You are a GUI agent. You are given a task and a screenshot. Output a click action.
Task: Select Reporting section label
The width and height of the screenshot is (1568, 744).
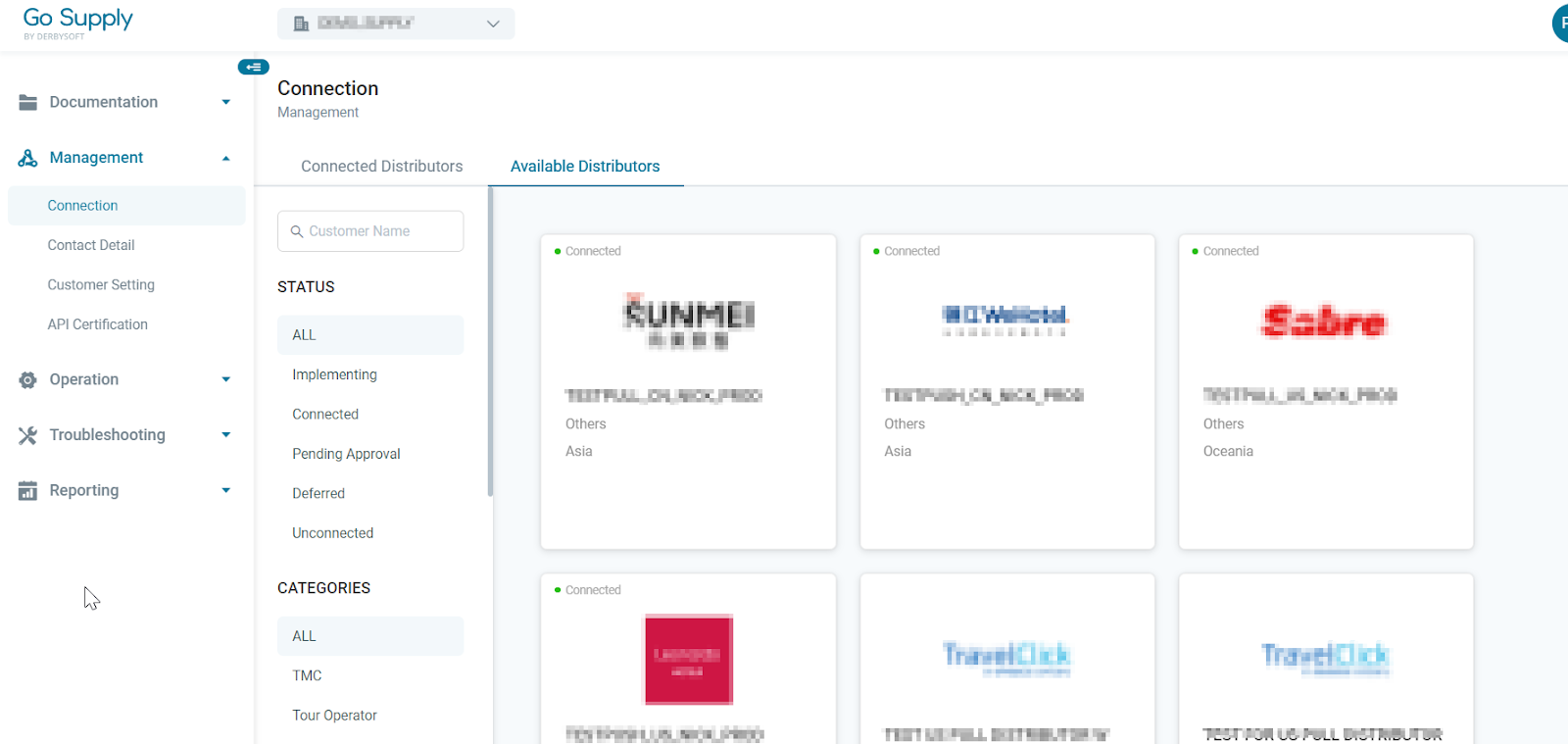pos(84,491)
